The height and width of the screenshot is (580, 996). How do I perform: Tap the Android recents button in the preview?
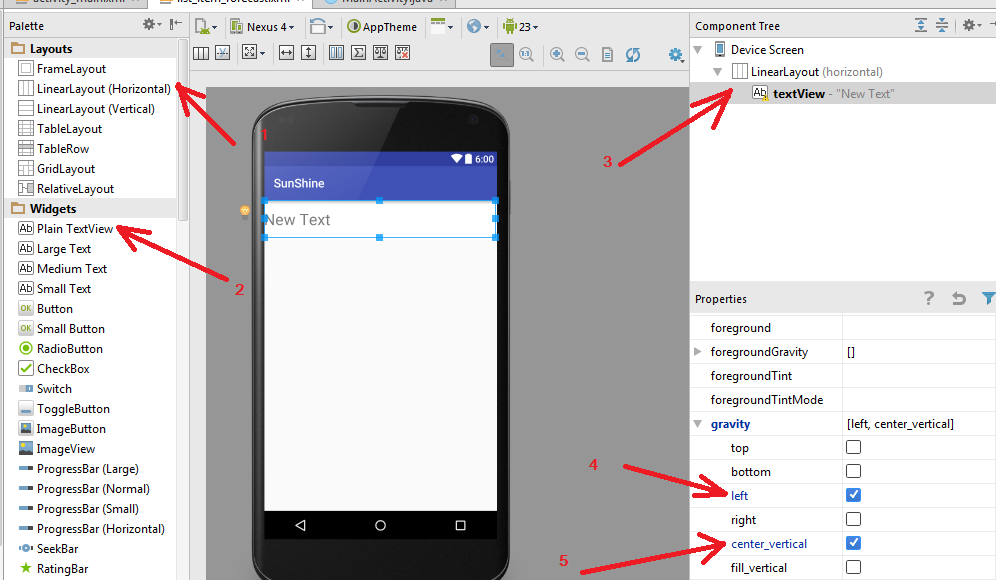pos(461,525)
